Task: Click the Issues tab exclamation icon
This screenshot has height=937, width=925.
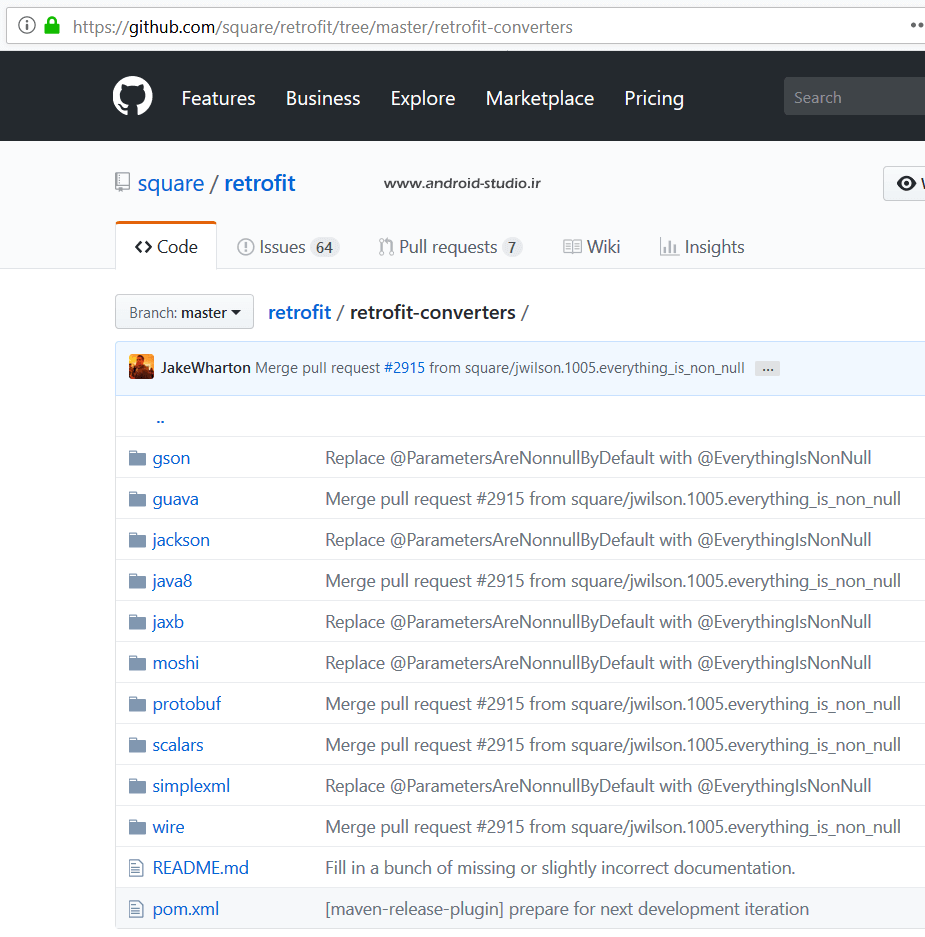Action: click(246, 247)
